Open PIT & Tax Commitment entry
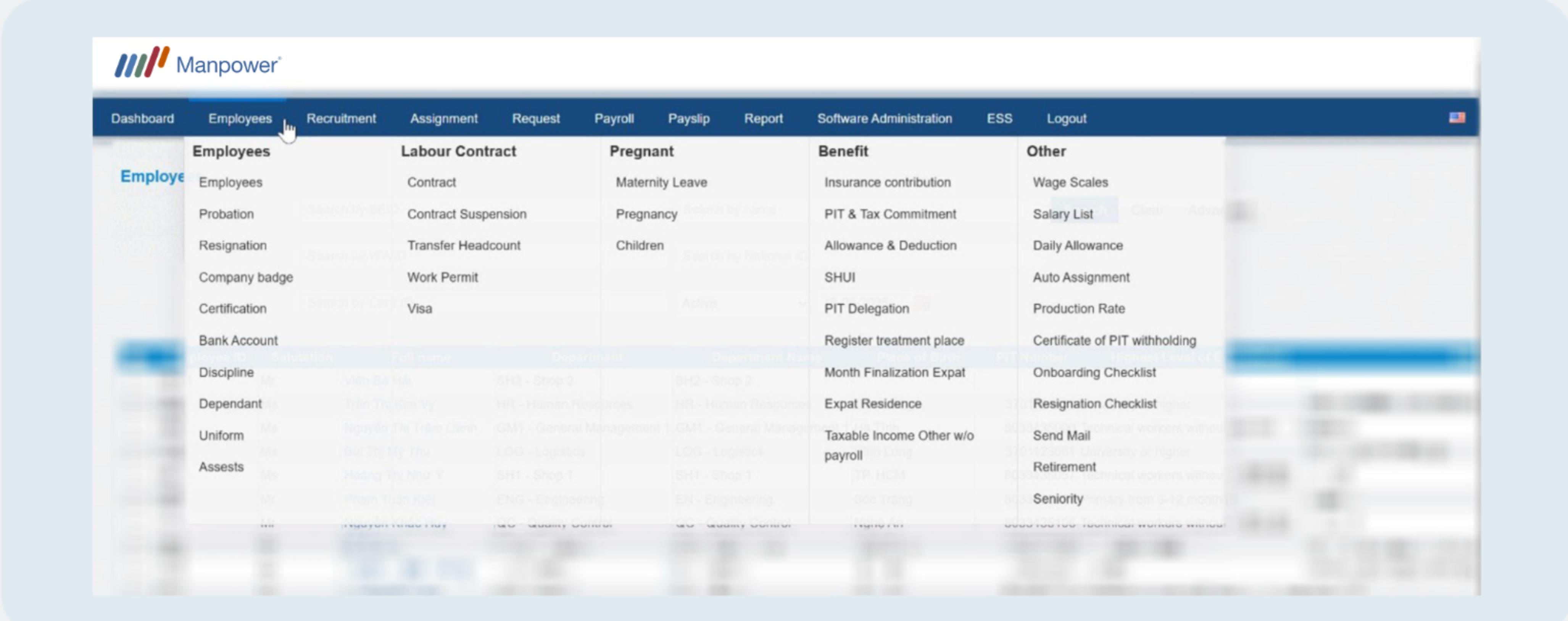 pos(890,214)
